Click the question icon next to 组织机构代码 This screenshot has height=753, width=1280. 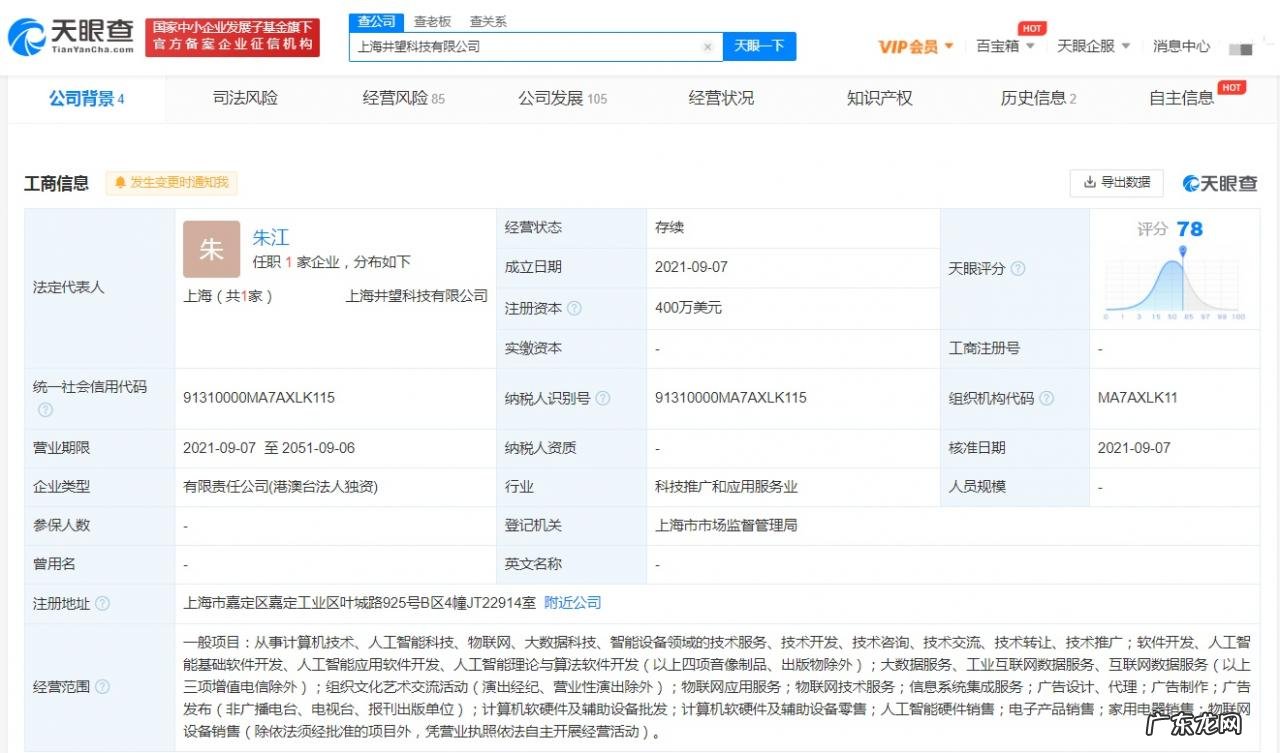[1046, 397]
